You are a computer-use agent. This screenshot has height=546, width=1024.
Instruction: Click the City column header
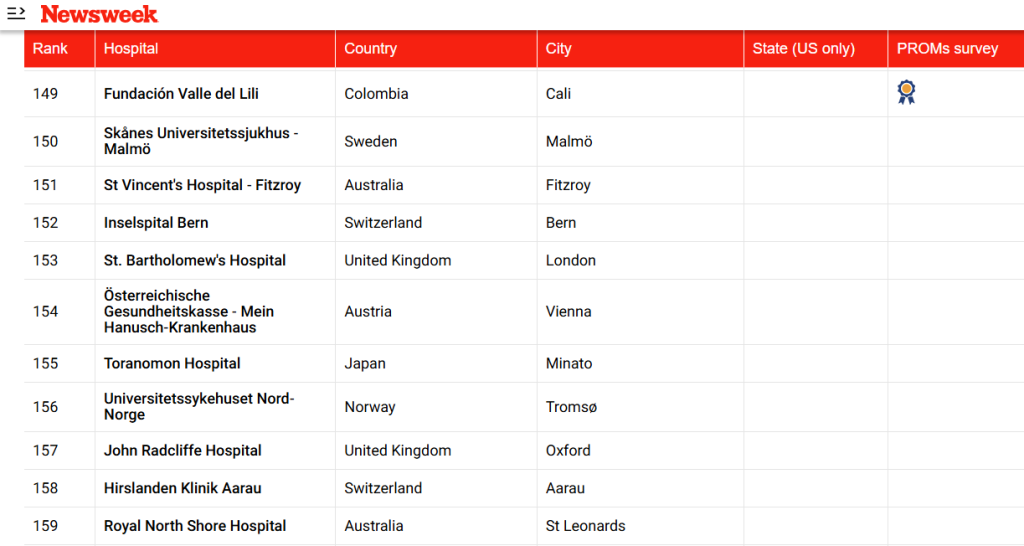pyautogui.click(x=558, y=48)
